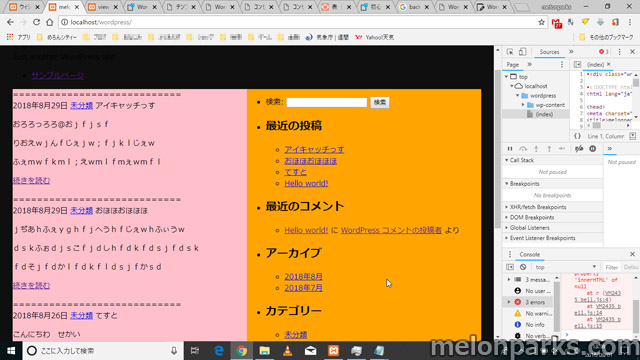Toggle the console sidebar
This screenshot has width=640, height=360.
(x=510, y=267)
